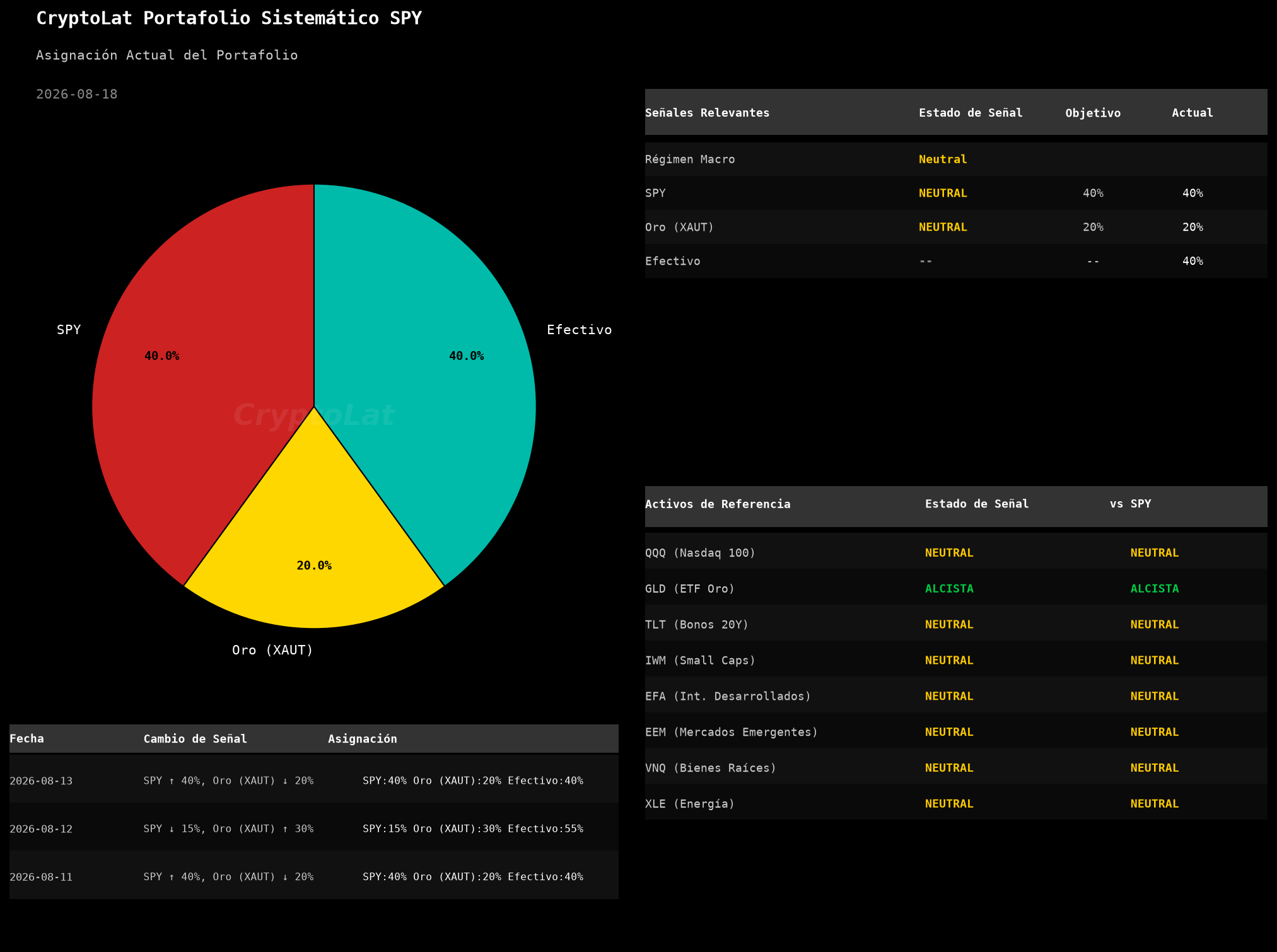Screen dimensions: 1277x952
Task: Select the "Régimen Macro" row label
Action: pyautogui.click(x=690, y=160)
